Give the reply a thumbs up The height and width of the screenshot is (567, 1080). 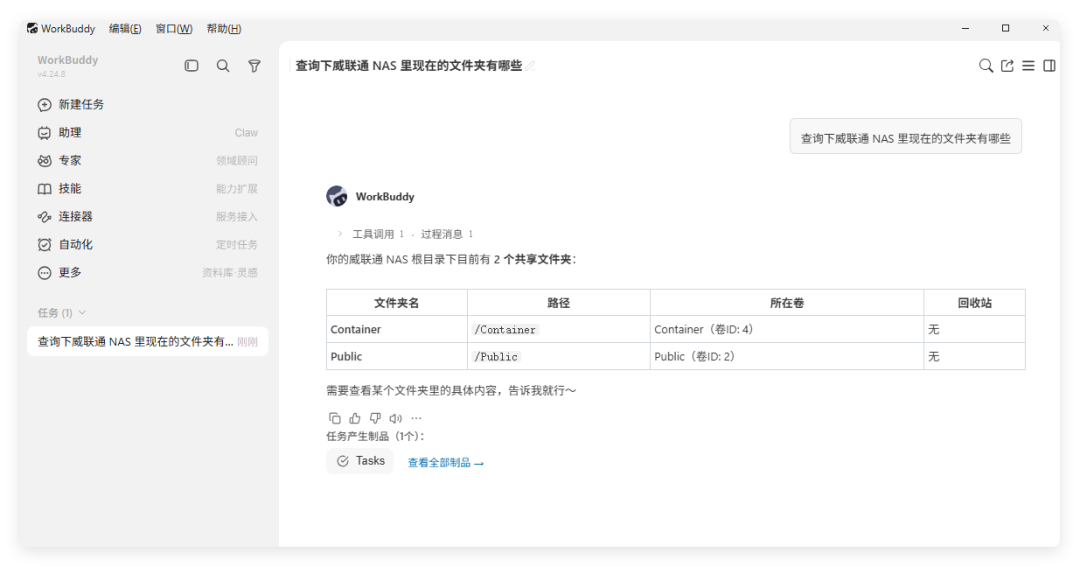355,418
